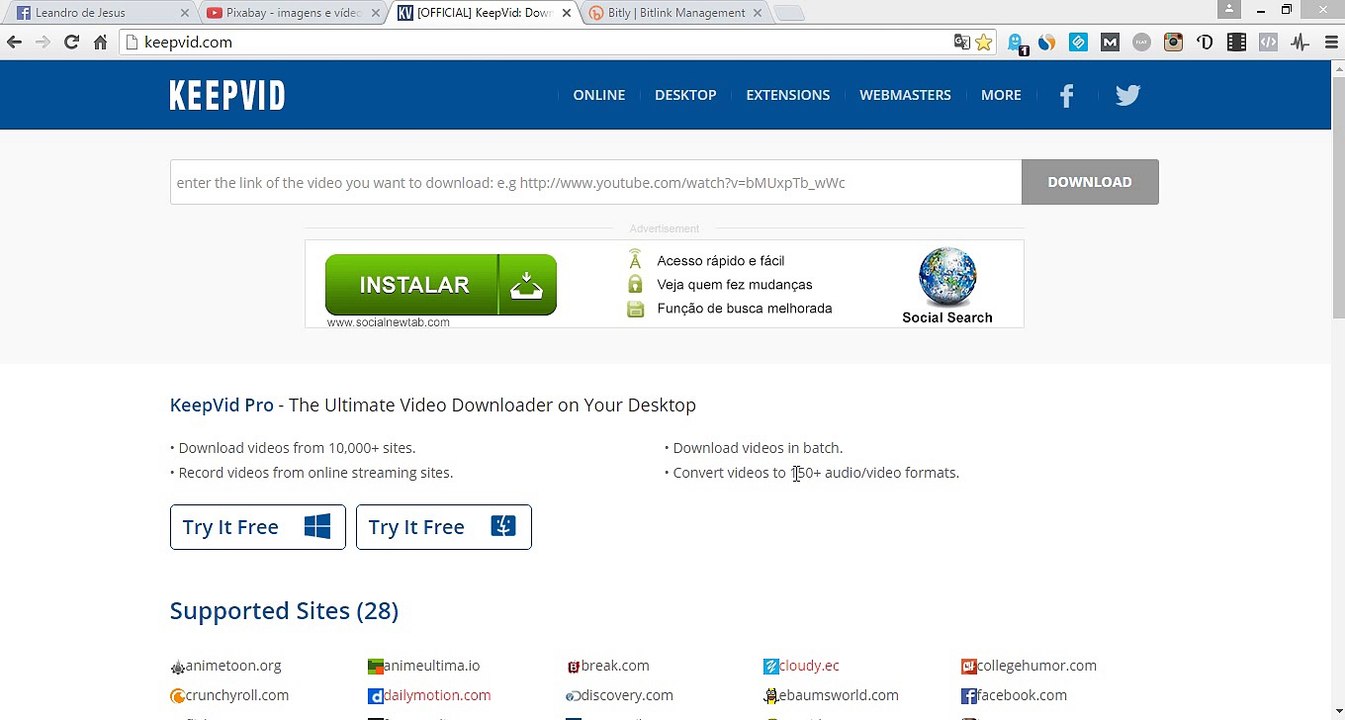The width and height of the screenshot is (1345, 720).
Task: Open the SimilarWeb extension icon
Action: click(1047, 42)
